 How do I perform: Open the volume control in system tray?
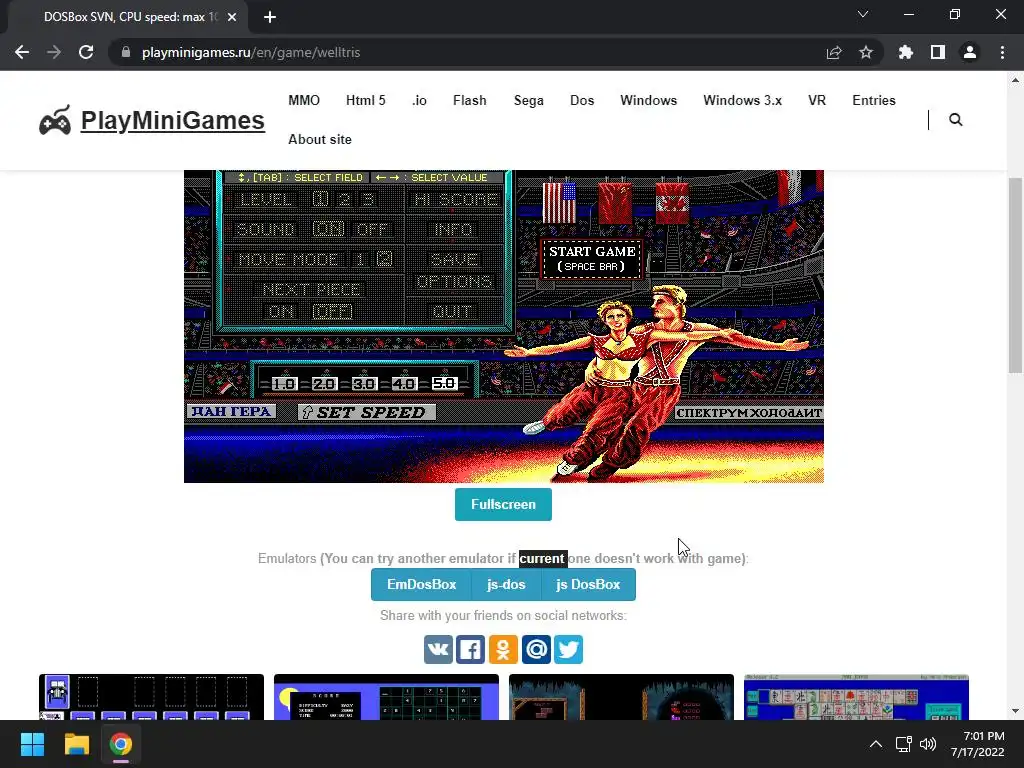[928, 744]
